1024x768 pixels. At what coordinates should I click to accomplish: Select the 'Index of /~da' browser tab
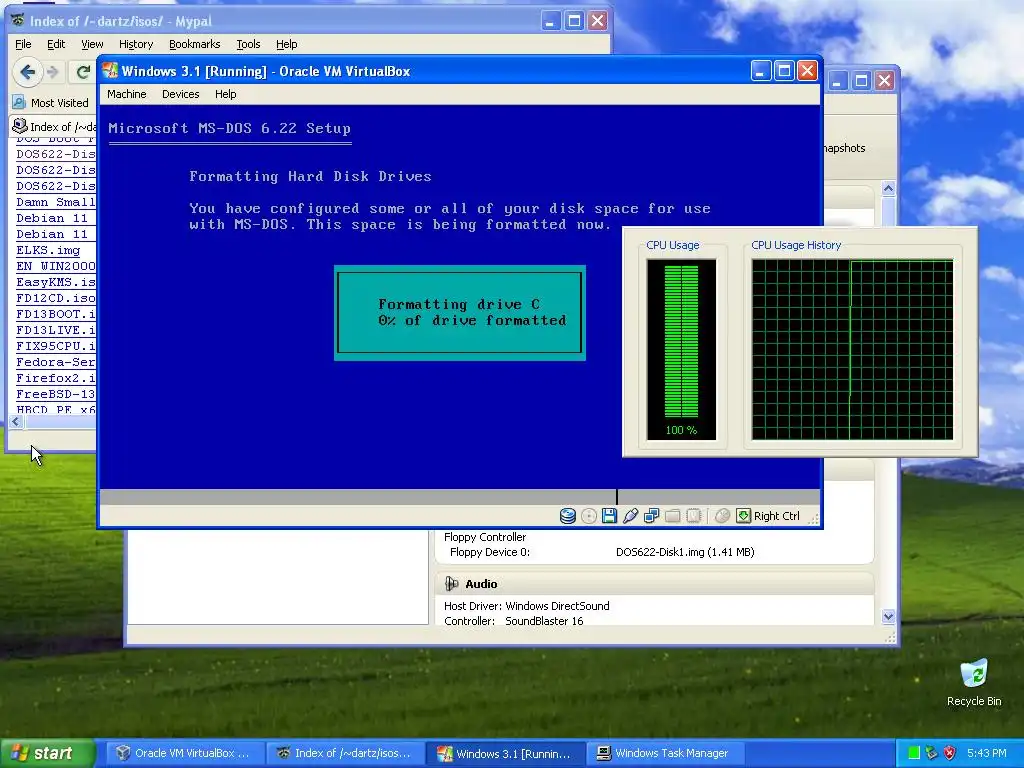(x=54, y=127)
